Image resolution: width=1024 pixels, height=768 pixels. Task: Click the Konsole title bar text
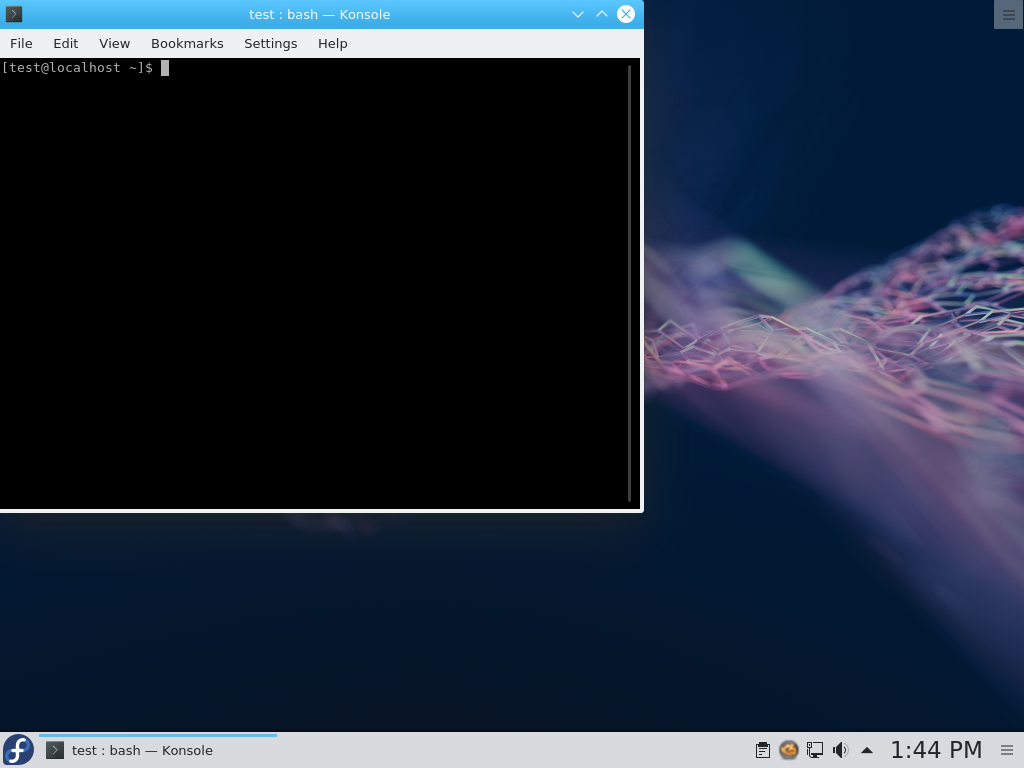(x=319, y=14)
